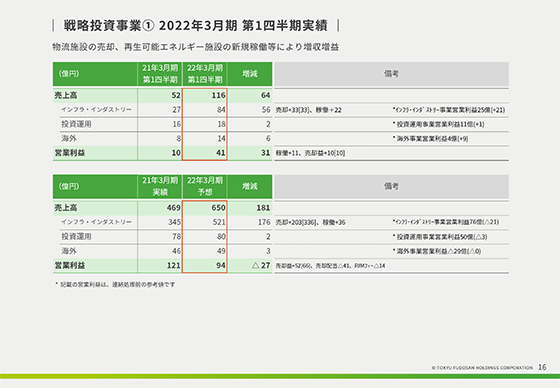Screen dimensions: 560x388
Task: Click the note 海外事業営業利益4億(+9)
Action: pos(431,139)
